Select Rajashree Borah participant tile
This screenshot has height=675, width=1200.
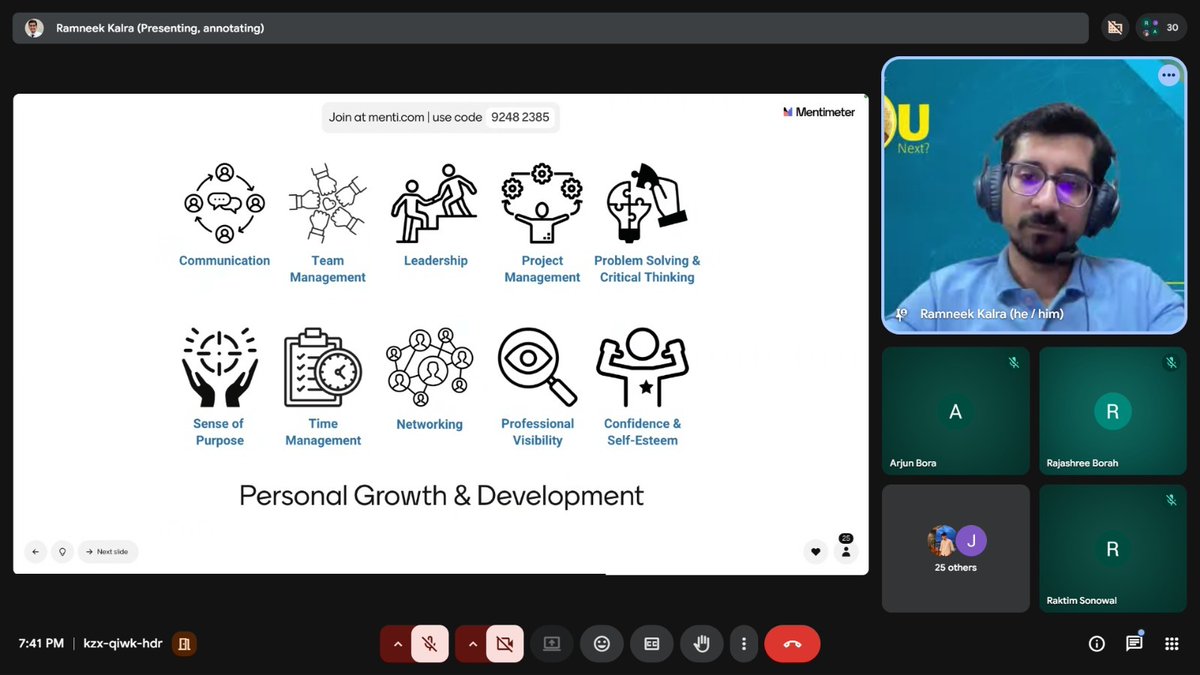[x=1113, y=410]
